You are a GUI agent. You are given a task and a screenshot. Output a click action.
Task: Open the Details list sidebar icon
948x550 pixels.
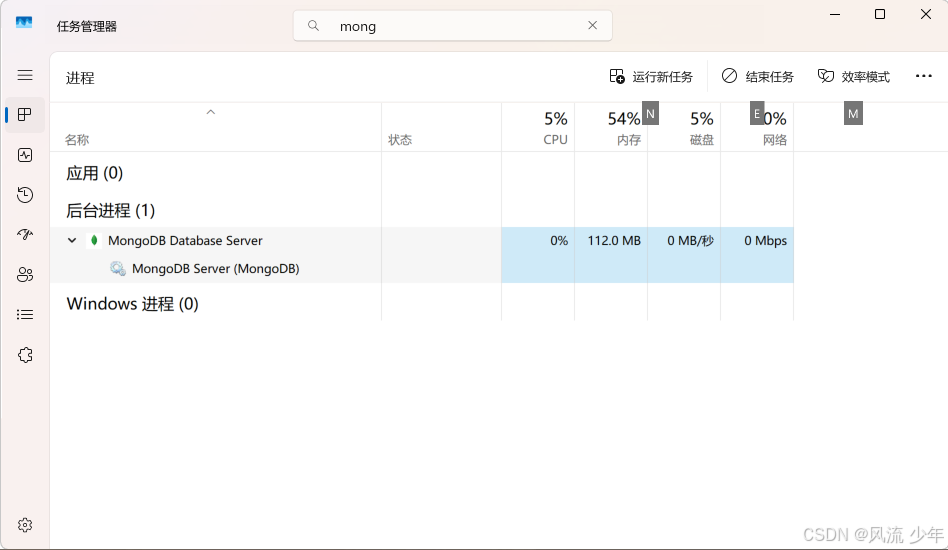[x=25, y=314]
